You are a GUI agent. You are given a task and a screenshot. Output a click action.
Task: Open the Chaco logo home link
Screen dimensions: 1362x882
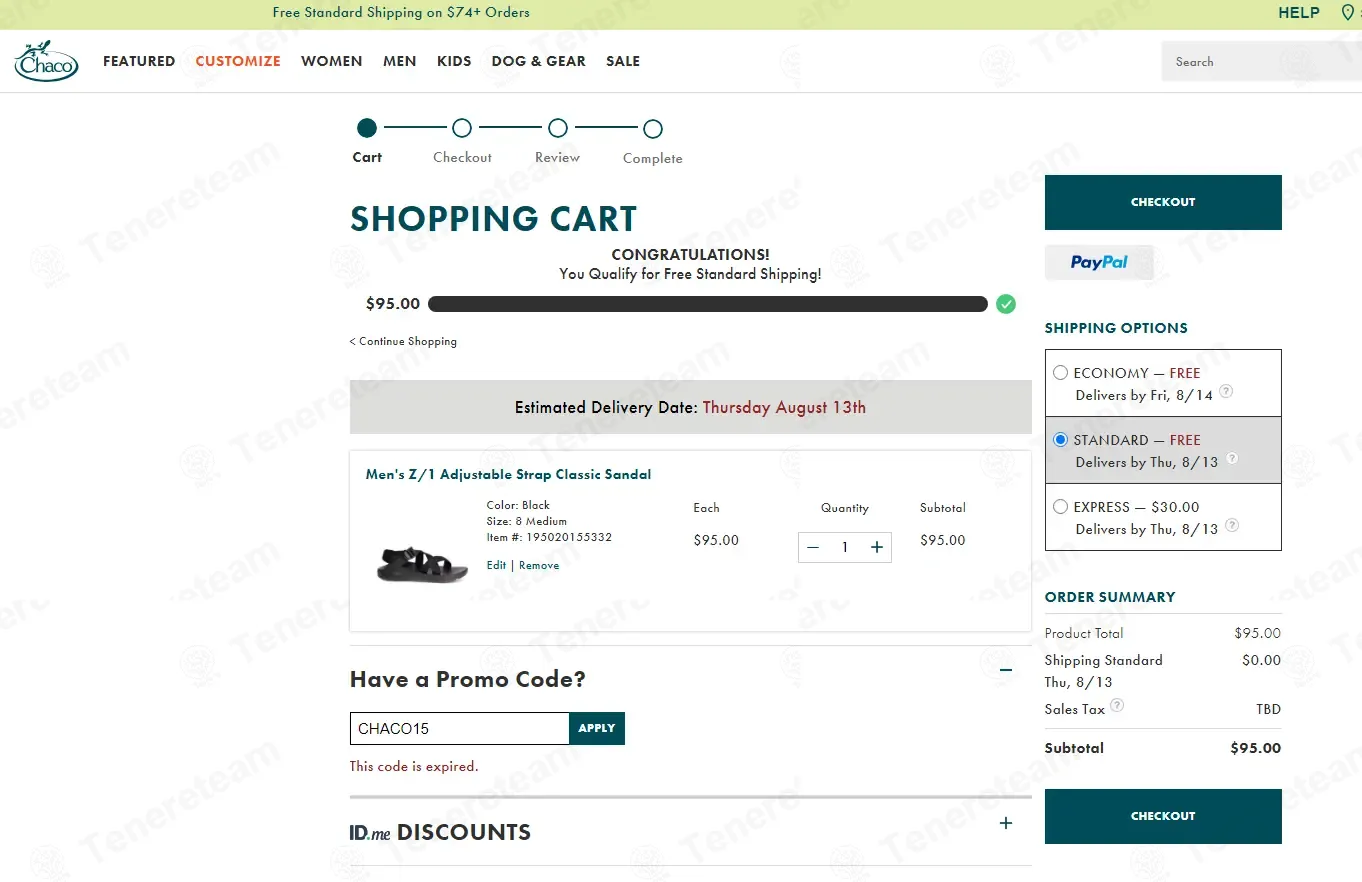pos(46,61)
